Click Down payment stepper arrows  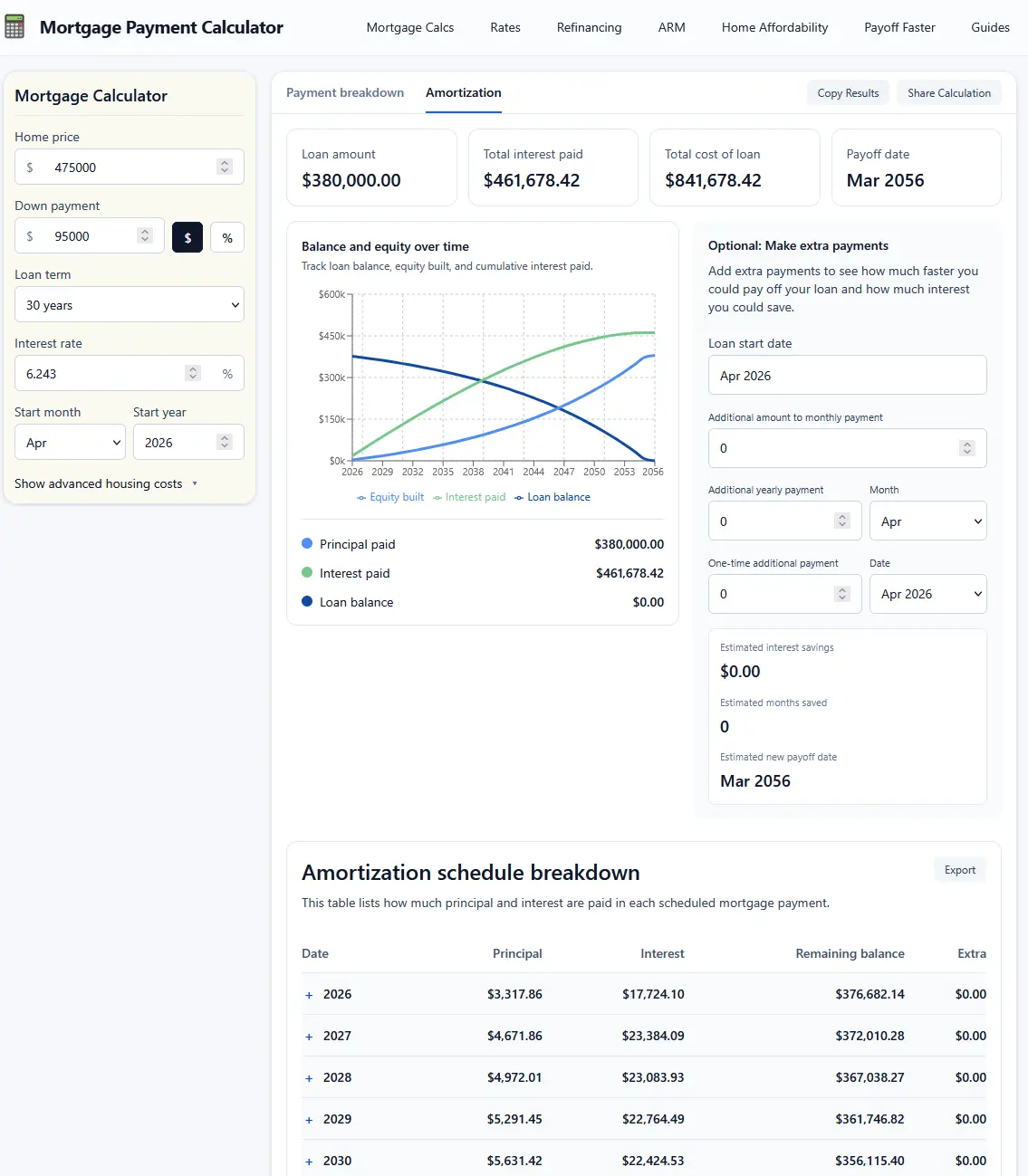pyautogui.click(x=145, y=235)
